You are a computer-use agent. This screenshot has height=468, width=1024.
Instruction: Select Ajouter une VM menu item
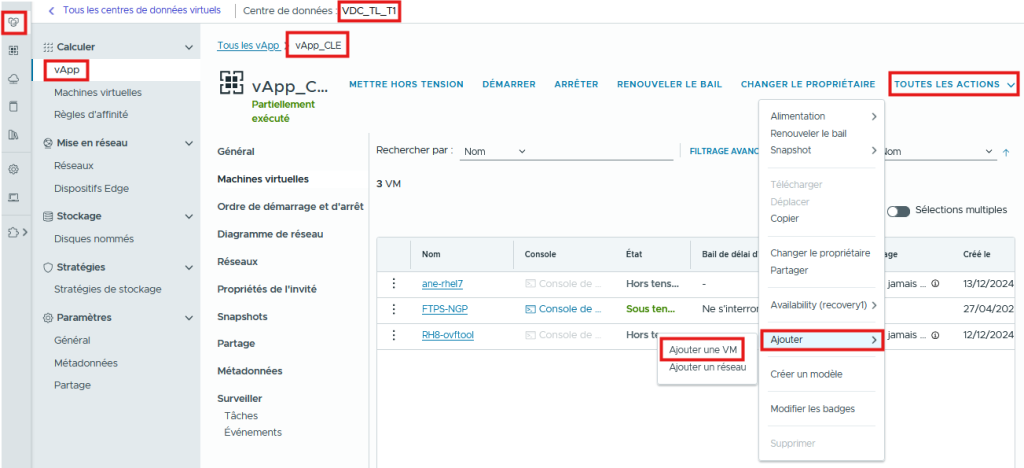click(703, 349)
